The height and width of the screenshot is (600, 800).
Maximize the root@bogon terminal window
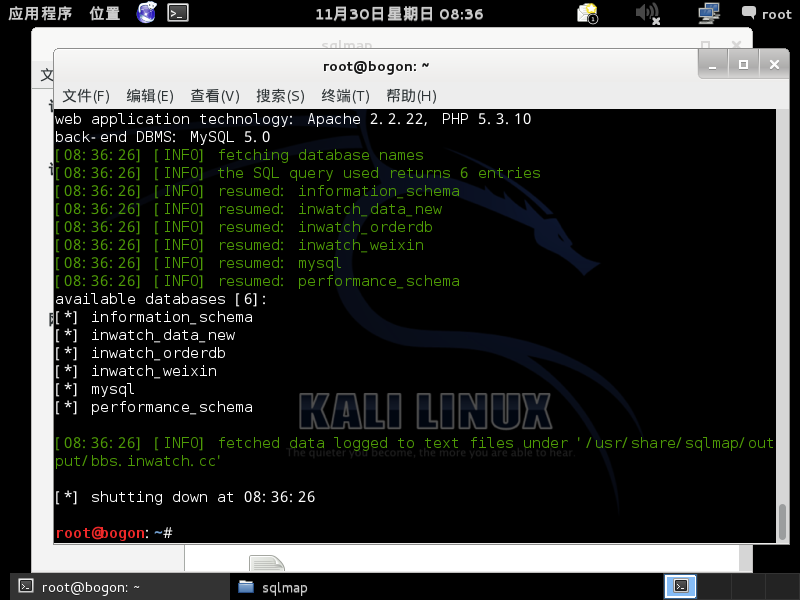point(743,65)
